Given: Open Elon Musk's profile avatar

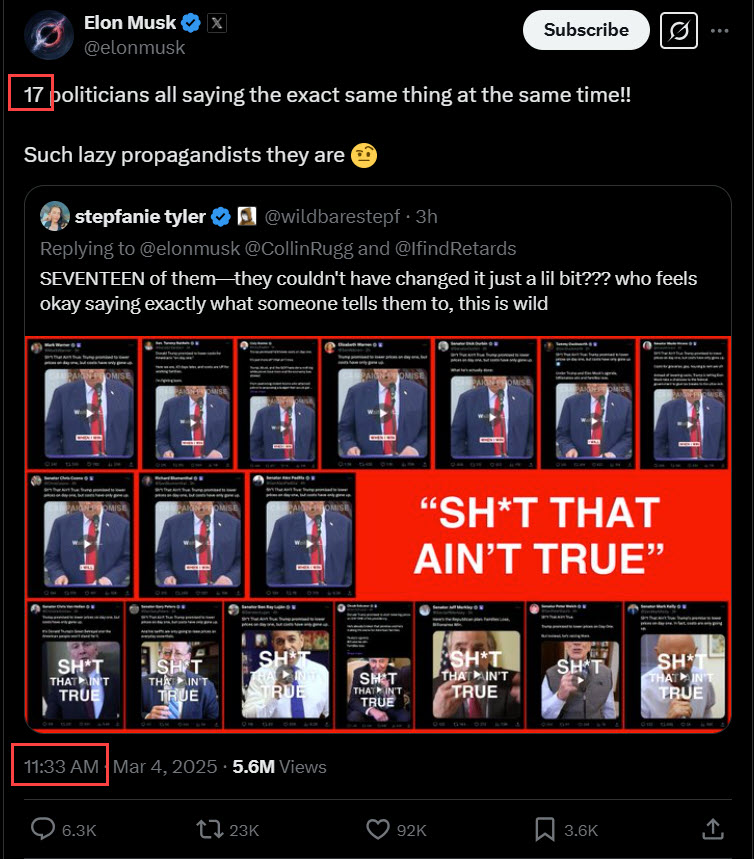Looking at the screenshot, I should 49,35.
